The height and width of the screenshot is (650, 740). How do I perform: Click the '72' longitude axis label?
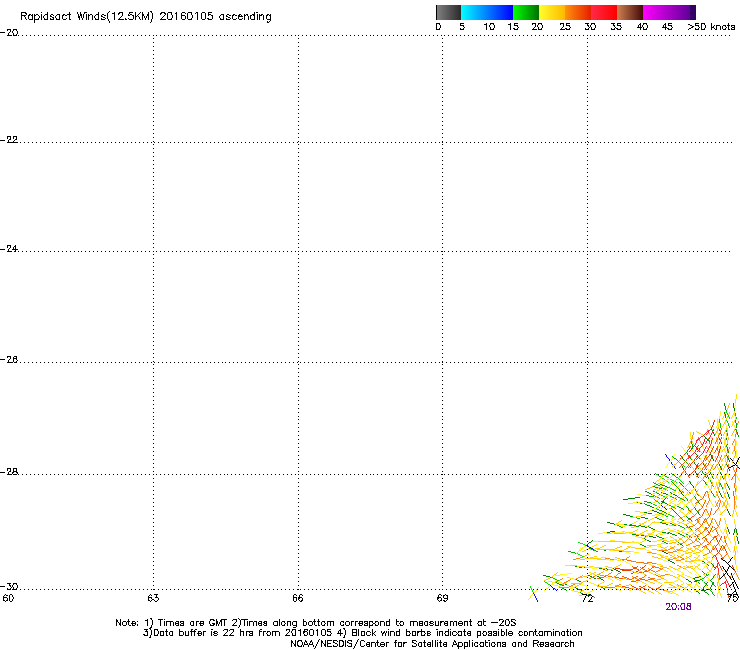tap(587, 598)
